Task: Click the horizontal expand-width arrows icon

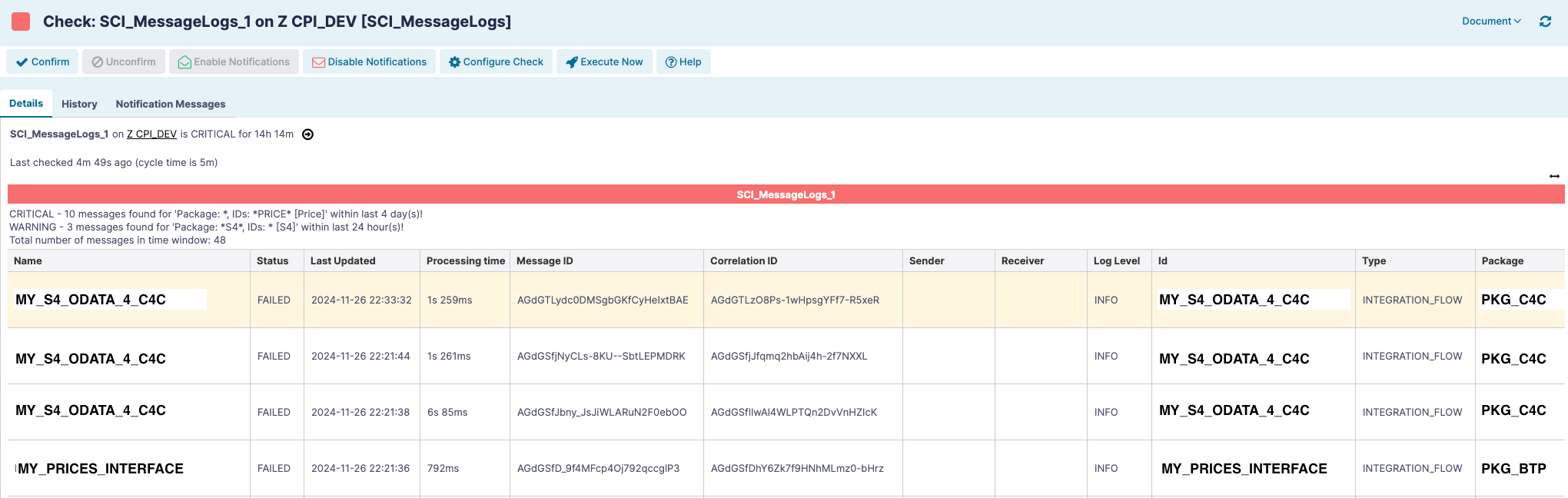Action: pos(1554,176)
